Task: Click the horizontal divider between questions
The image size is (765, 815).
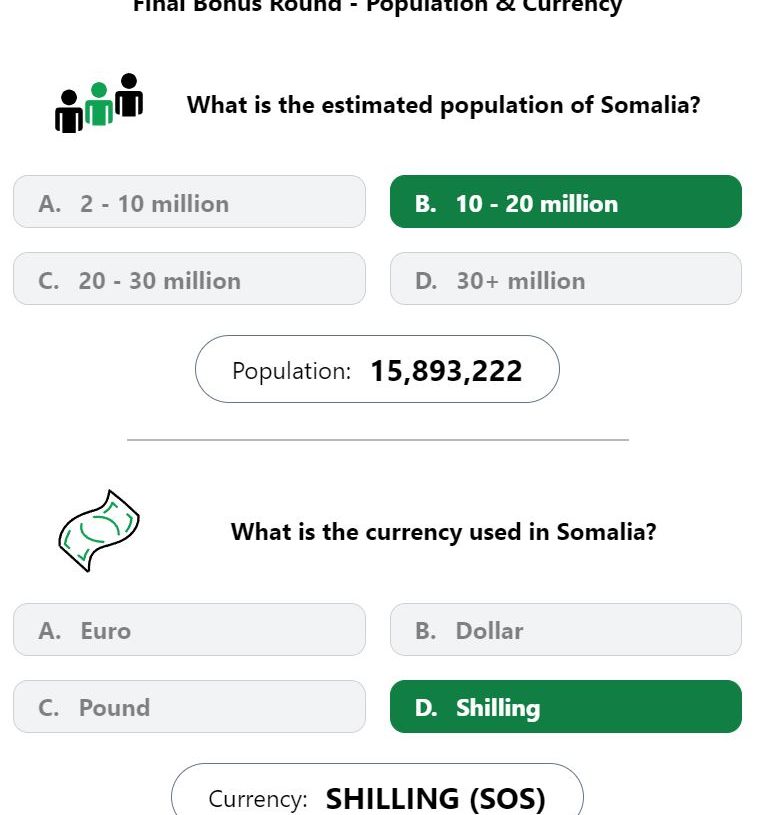Action: (378, 440)
